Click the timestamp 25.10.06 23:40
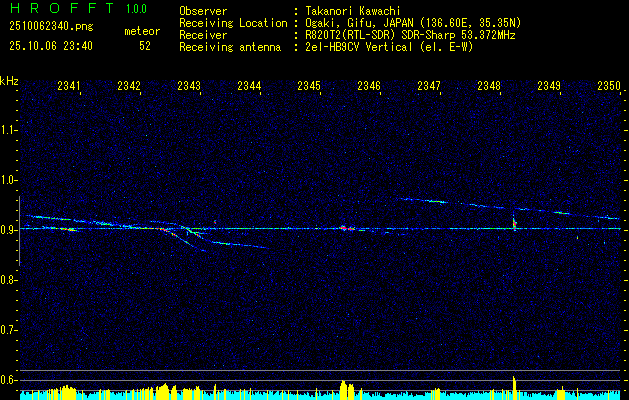 pyautogui.click(x=51, y=46)
